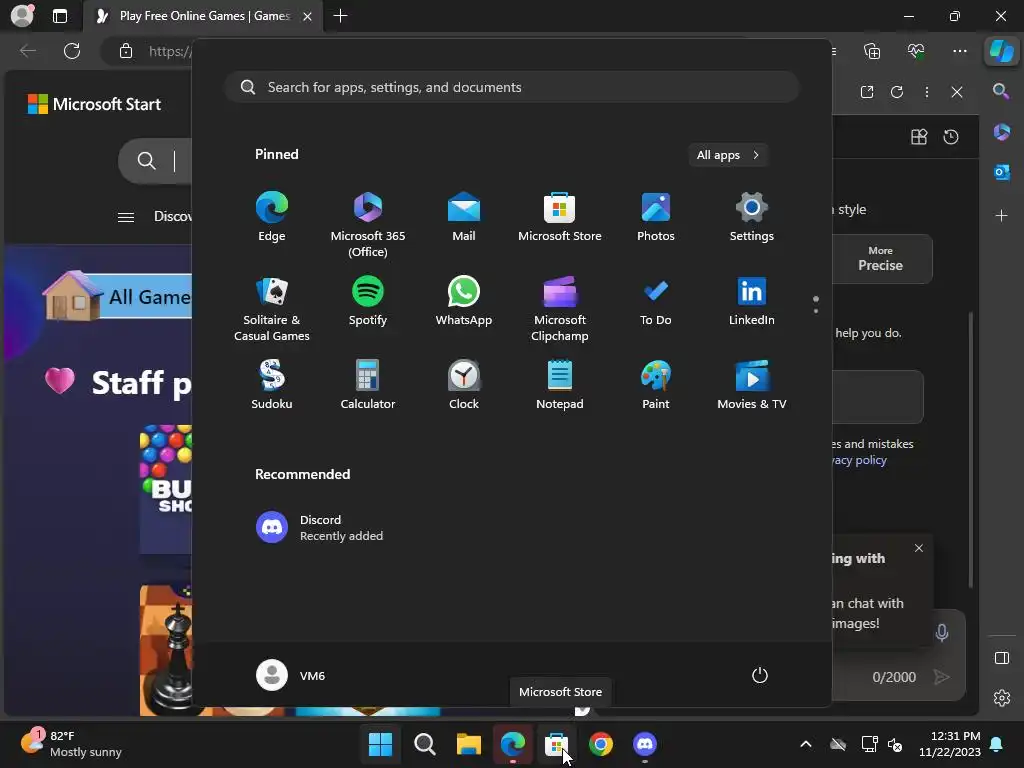Viewport: 1024px width, 768px height.
Task: Refresh the Edge page
Action: coord(72,51)
